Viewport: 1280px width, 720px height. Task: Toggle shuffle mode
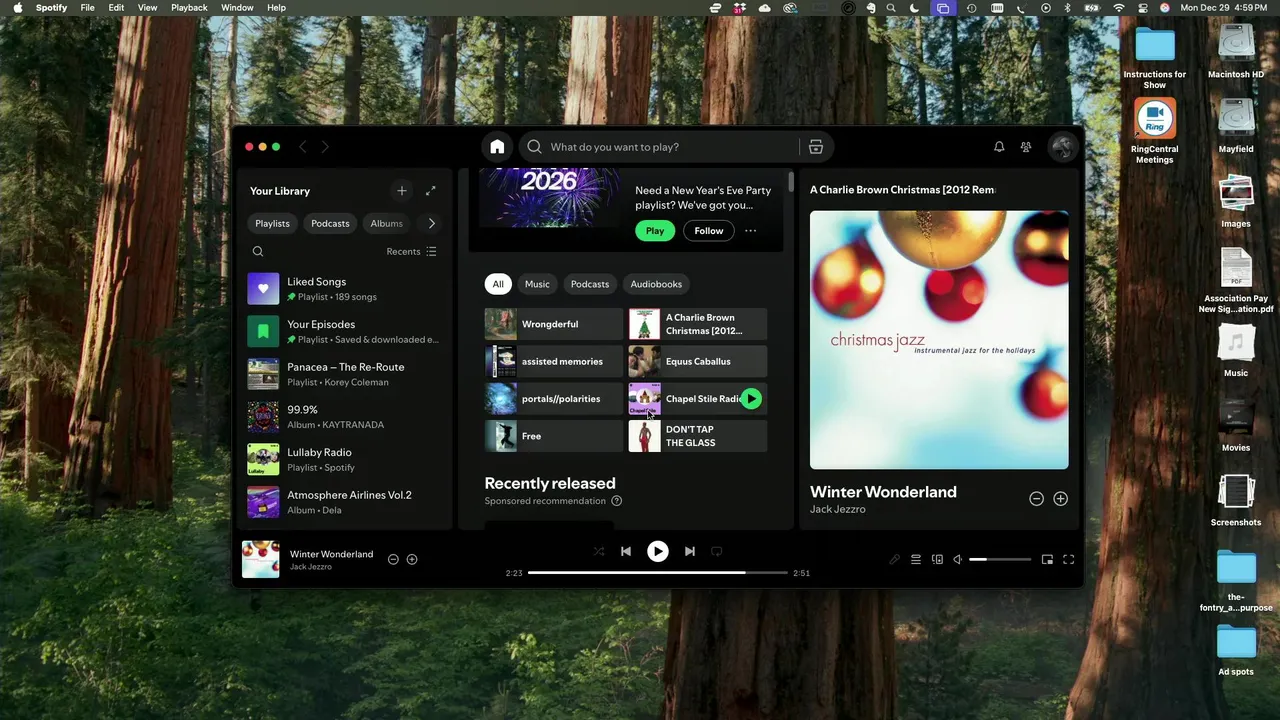[x=598, y=551]
